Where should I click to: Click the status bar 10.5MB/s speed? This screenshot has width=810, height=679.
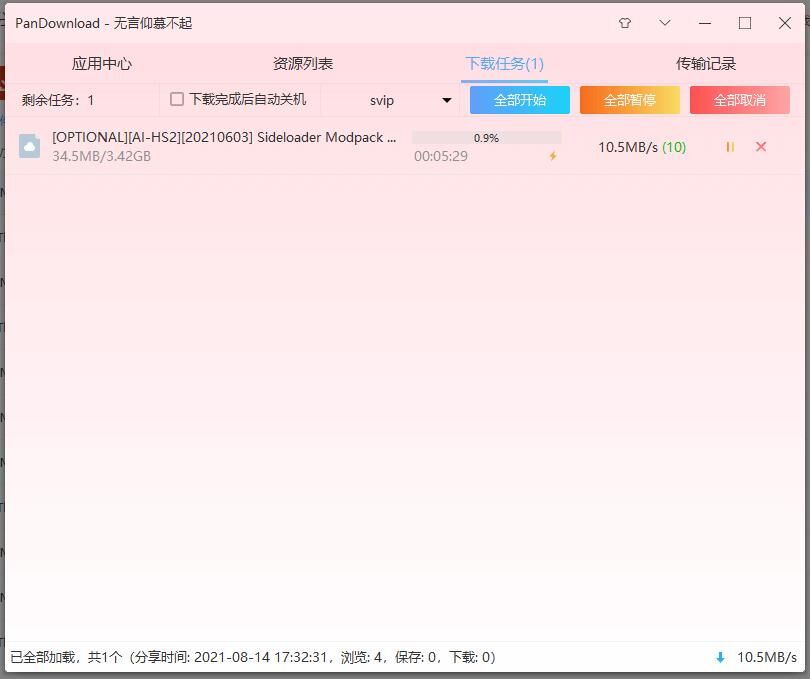(x=767, y=657)
